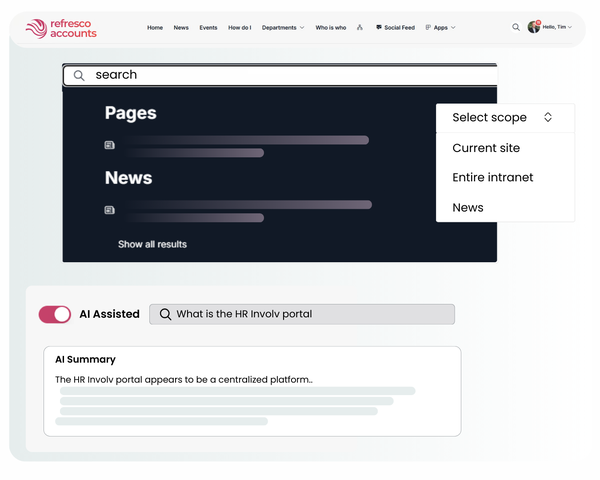Click the AI query search icon

(165, 314)
